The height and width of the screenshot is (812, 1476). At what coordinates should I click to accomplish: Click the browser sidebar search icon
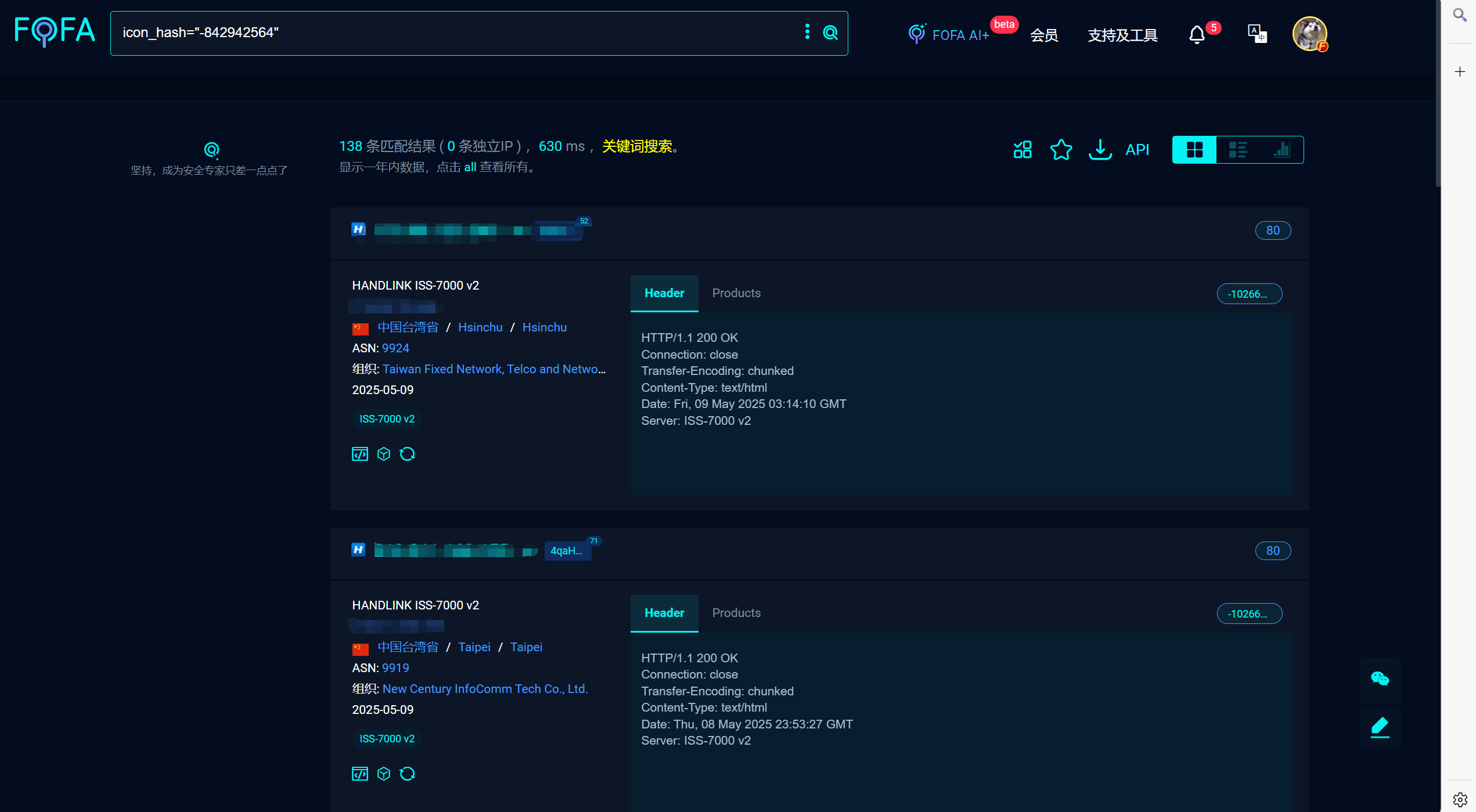[x=1460, y=15]
